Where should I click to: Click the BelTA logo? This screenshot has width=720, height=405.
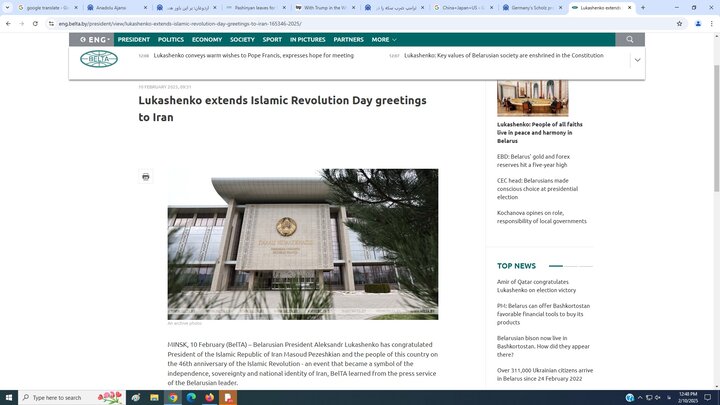click(99, 59)
